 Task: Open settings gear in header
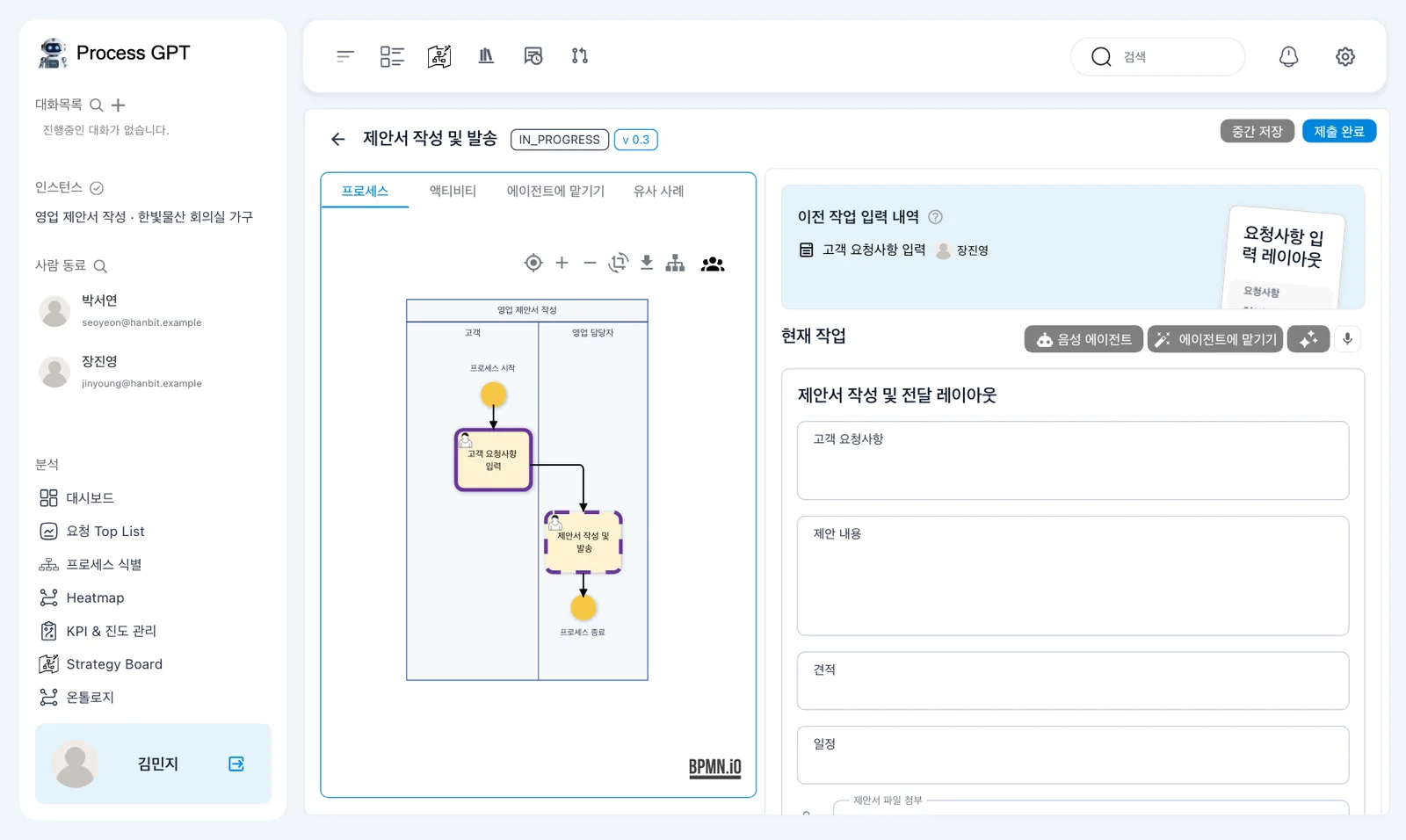coord(1345,56)
